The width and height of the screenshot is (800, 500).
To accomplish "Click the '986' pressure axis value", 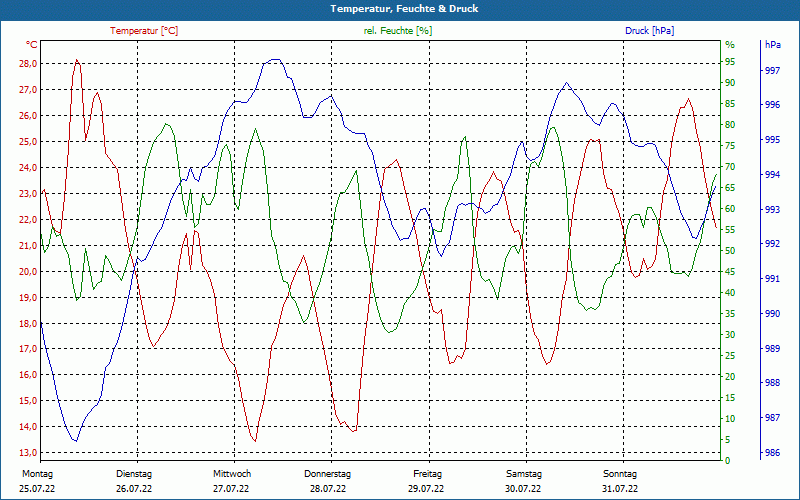I will [x=773, y=453].
